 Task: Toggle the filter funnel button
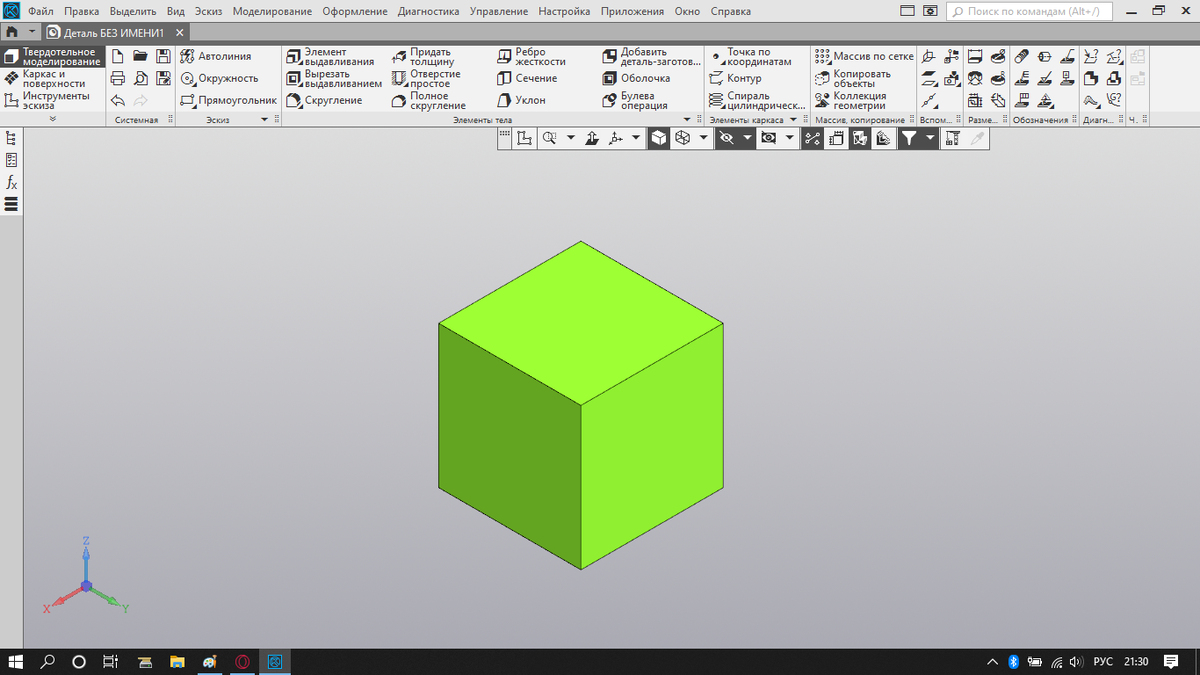pyautogui.click(x=908, y=139)
